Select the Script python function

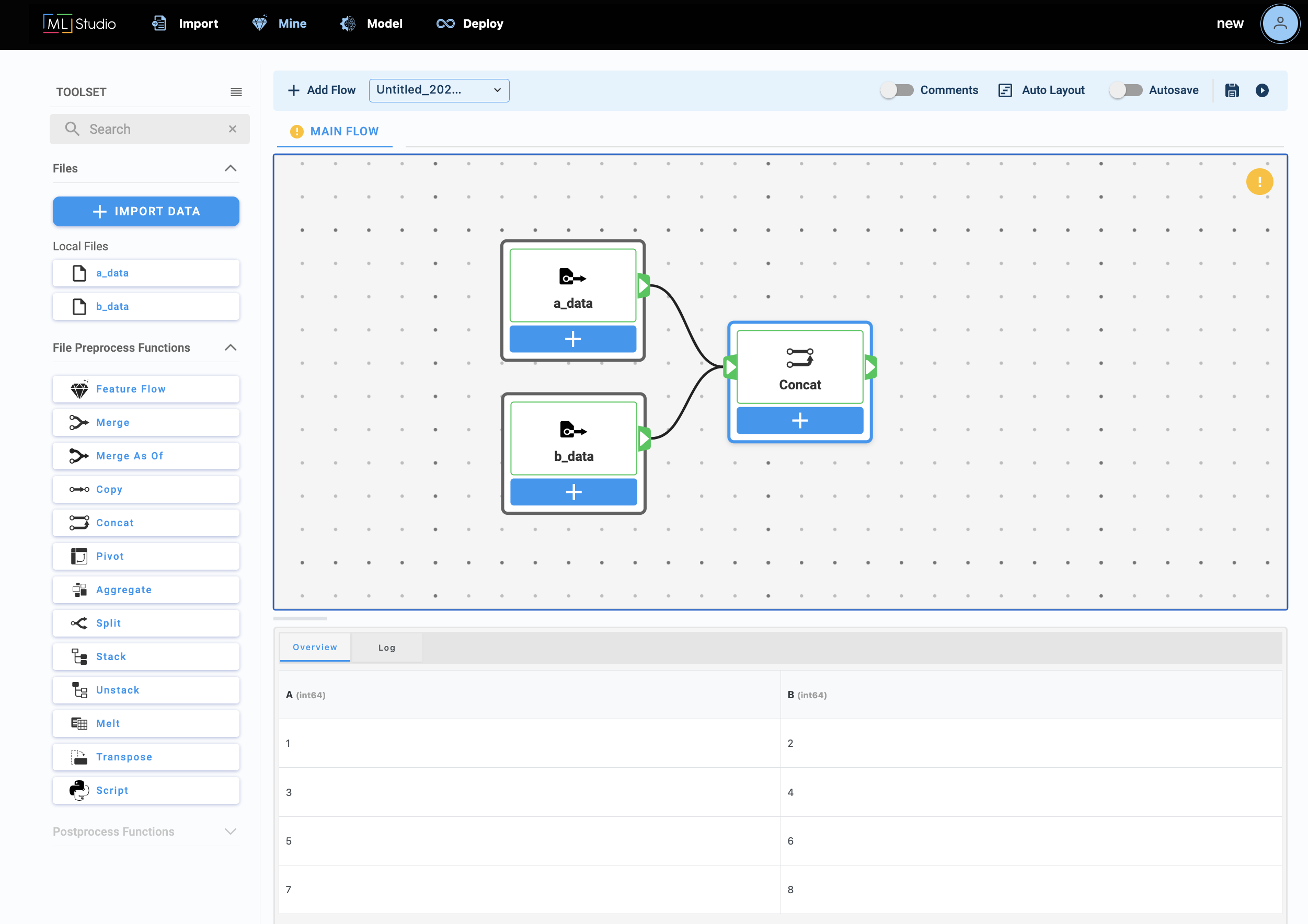[146, 790]
